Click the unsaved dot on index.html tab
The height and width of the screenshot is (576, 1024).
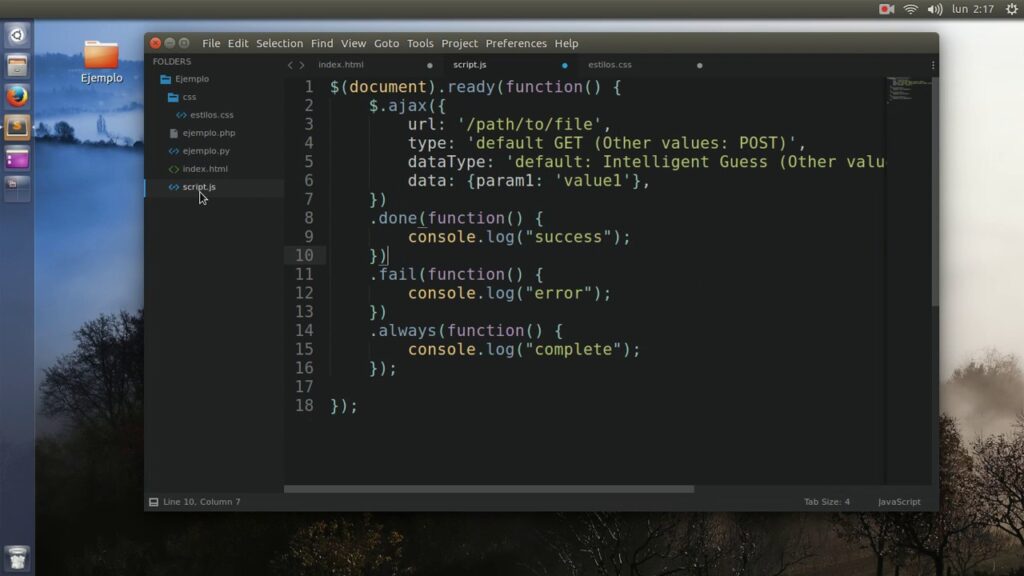430,65
